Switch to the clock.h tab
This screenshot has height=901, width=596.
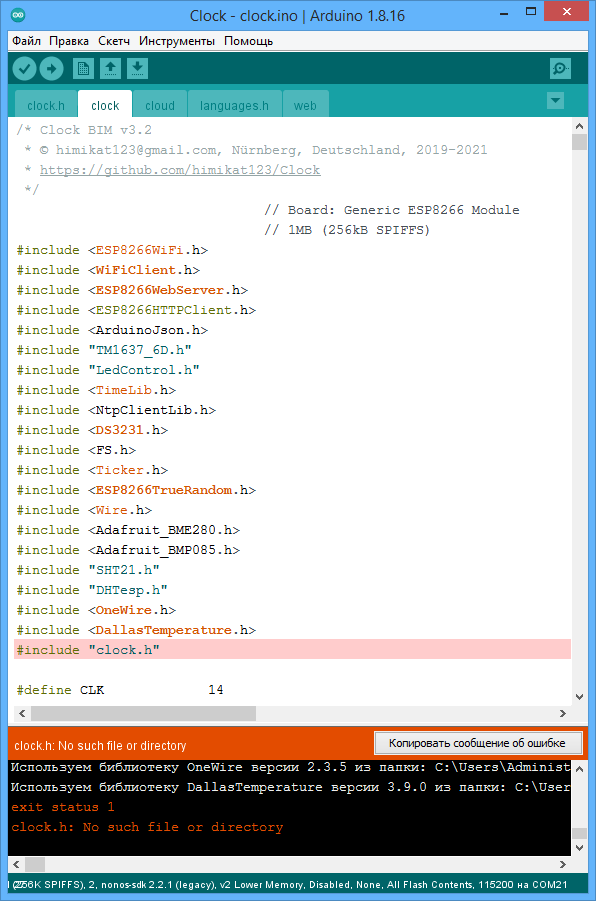[46, 106]
